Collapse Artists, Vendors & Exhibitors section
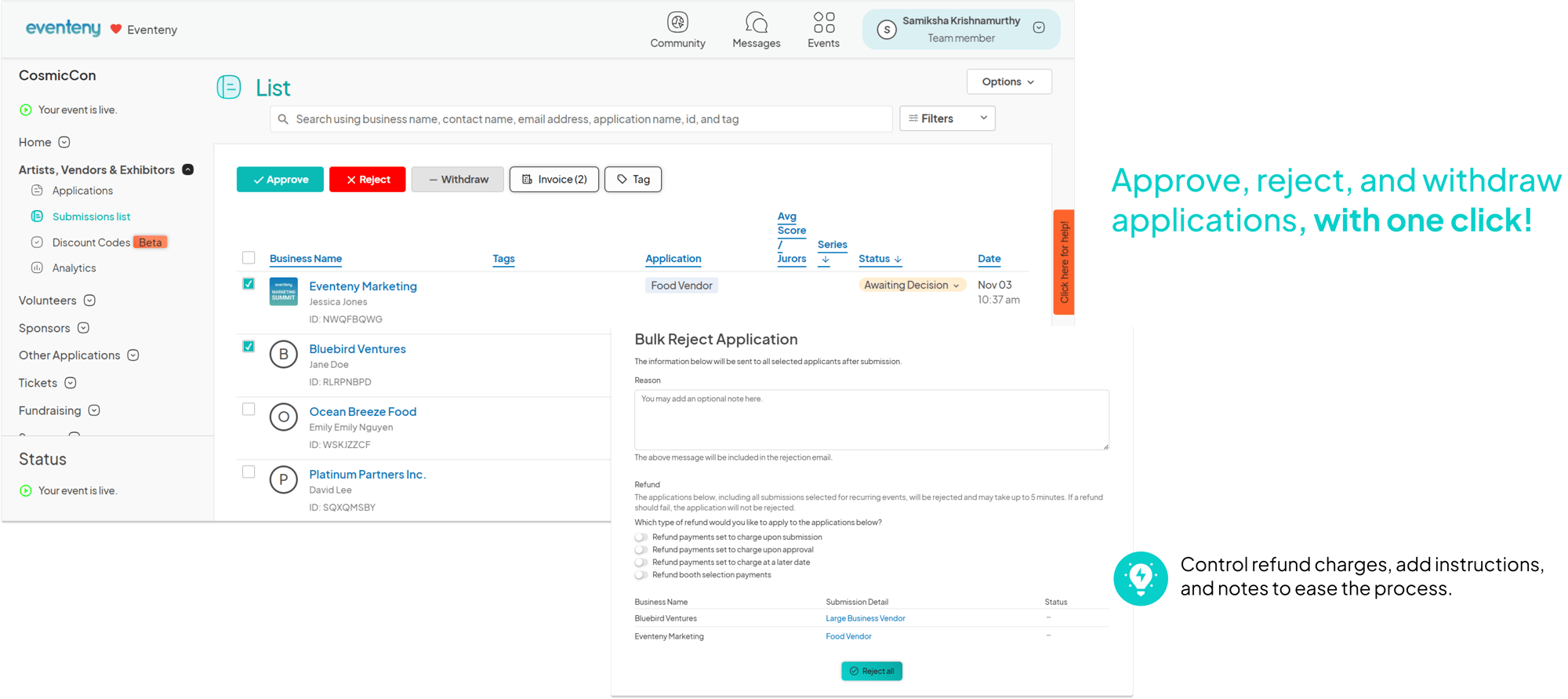 click(188, 169)
